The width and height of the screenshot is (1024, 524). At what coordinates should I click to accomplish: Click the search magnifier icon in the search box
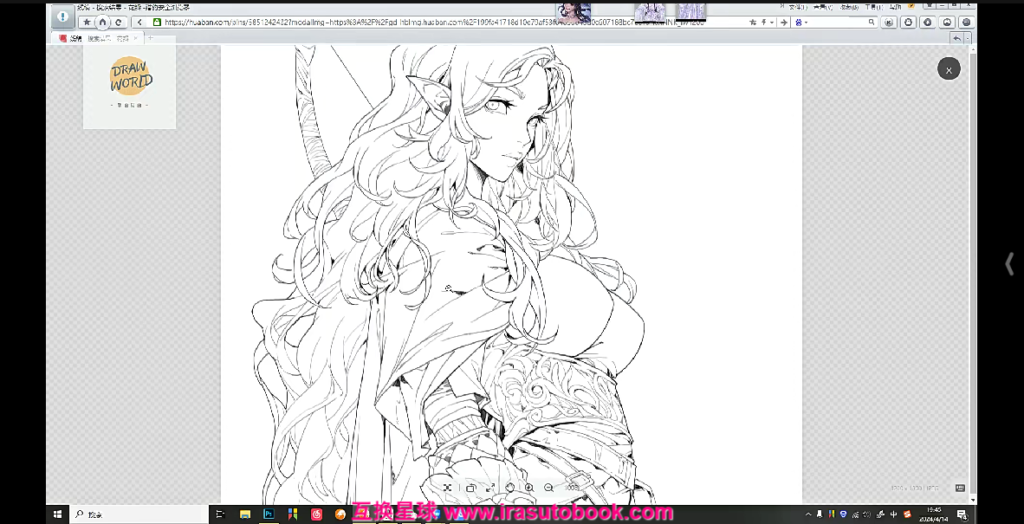pos(871,22)
